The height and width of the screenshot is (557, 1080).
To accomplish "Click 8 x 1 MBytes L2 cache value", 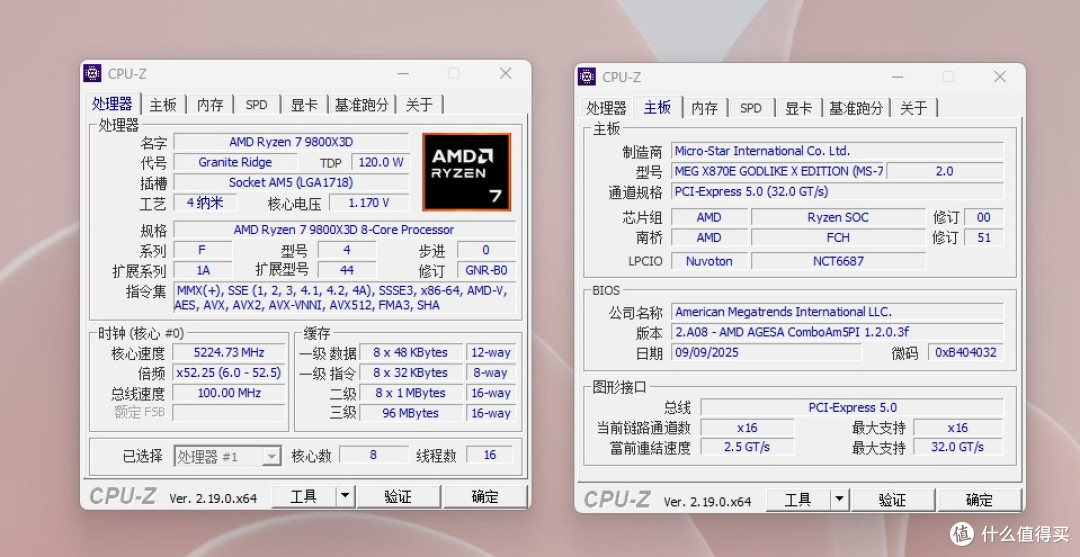I will pos(411,393).
